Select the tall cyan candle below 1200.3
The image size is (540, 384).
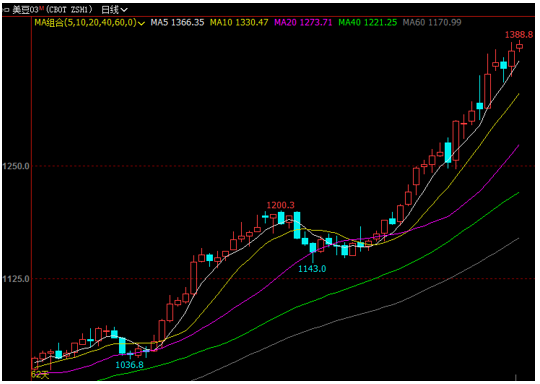coord(297,225)
